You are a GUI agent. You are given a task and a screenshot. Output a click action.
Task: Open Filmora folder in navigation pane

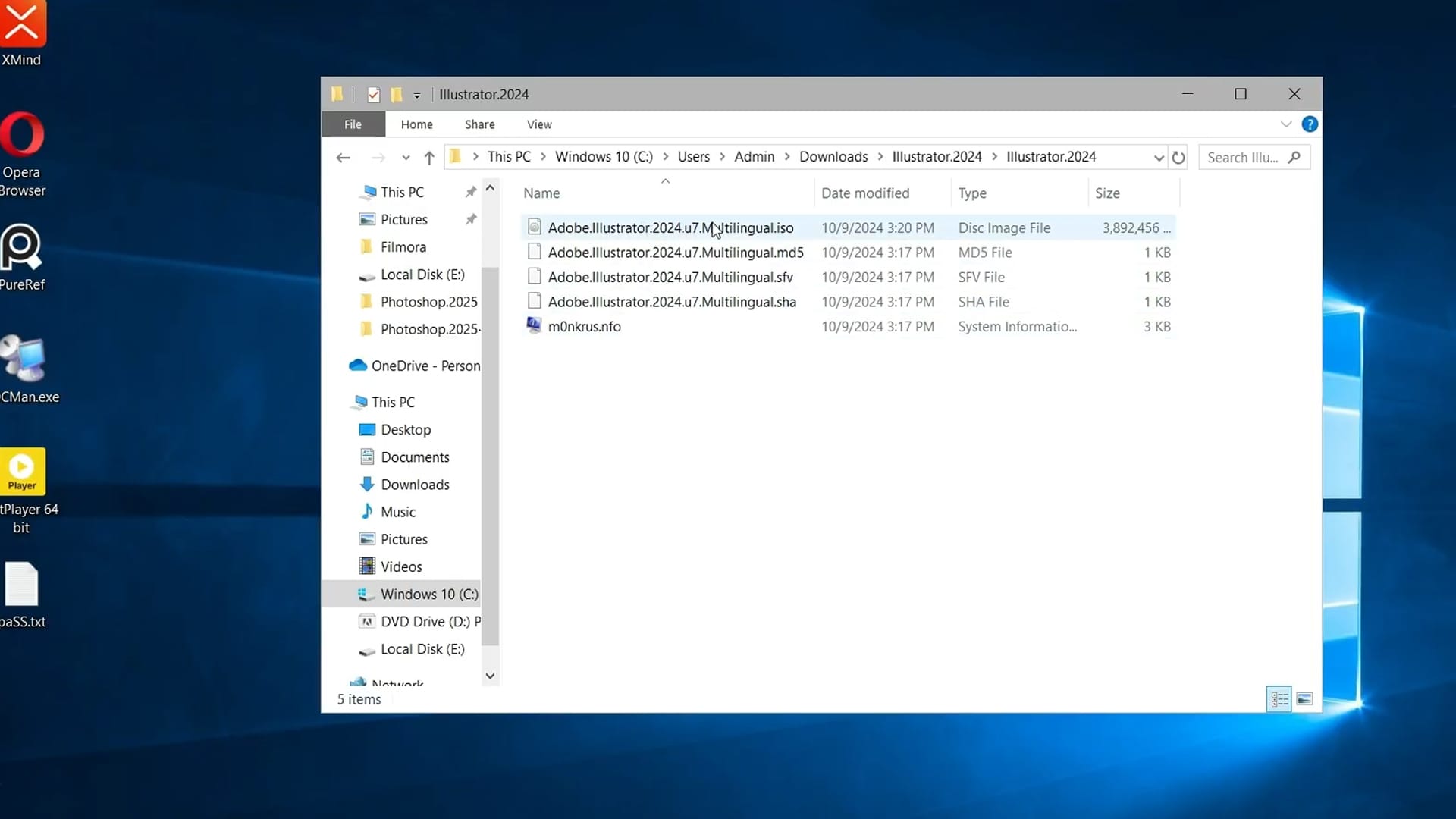click(403, 247)
